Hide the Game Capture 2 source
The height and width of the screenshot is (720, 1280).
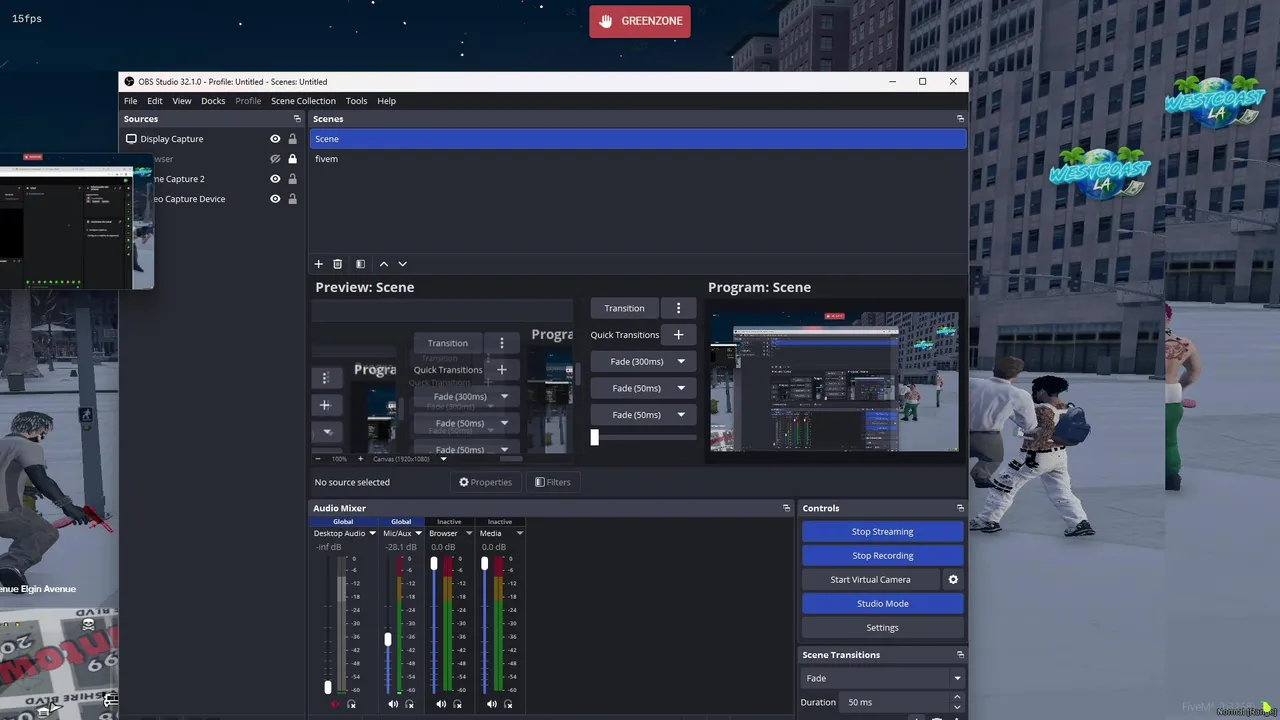(275, 179)
